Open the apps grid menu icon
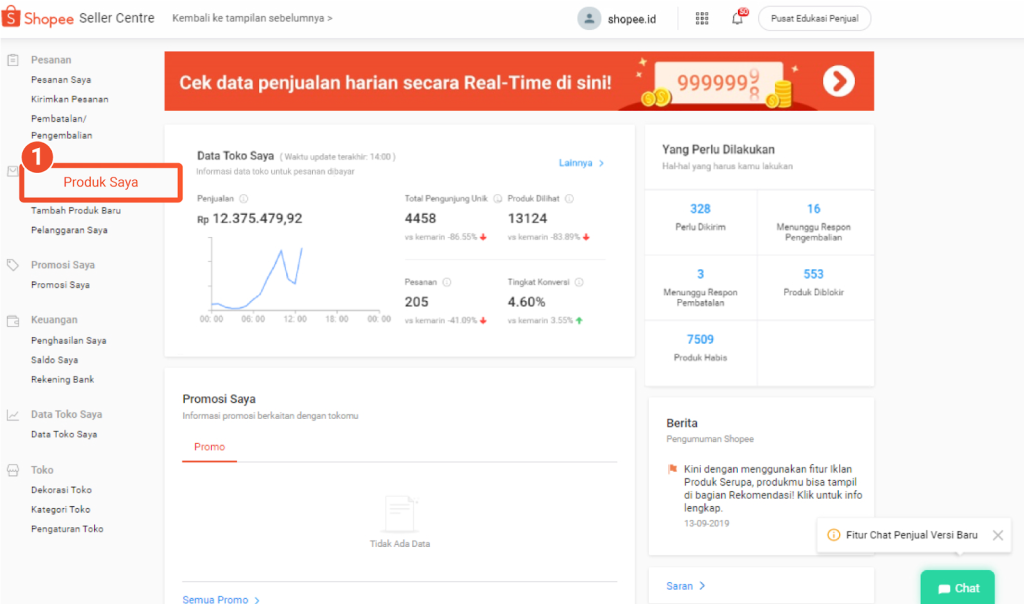Image resolution: width=1024 pixels, height=604 pixels. (x=701, y=18)
